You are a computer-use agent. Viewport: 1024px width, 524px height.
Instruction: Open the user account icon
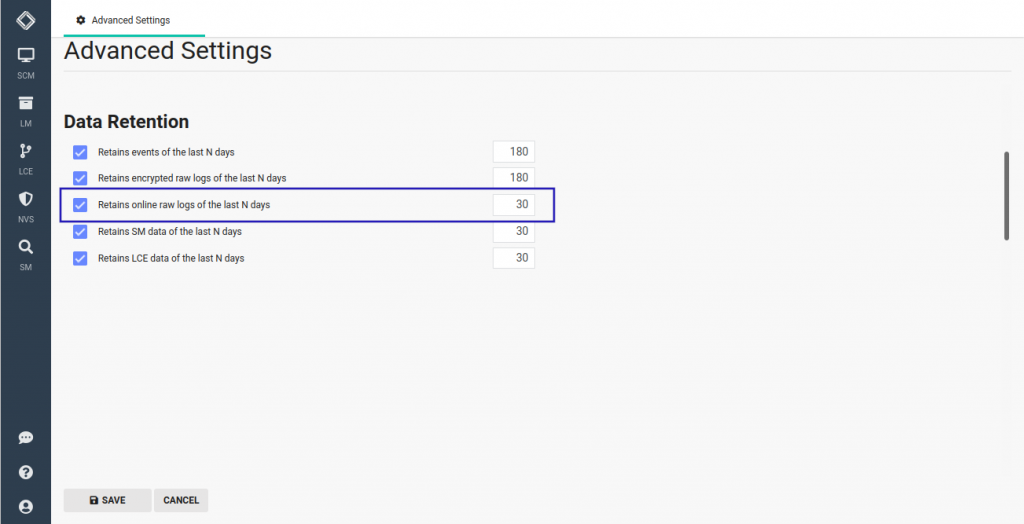click(x=26, y=507)
